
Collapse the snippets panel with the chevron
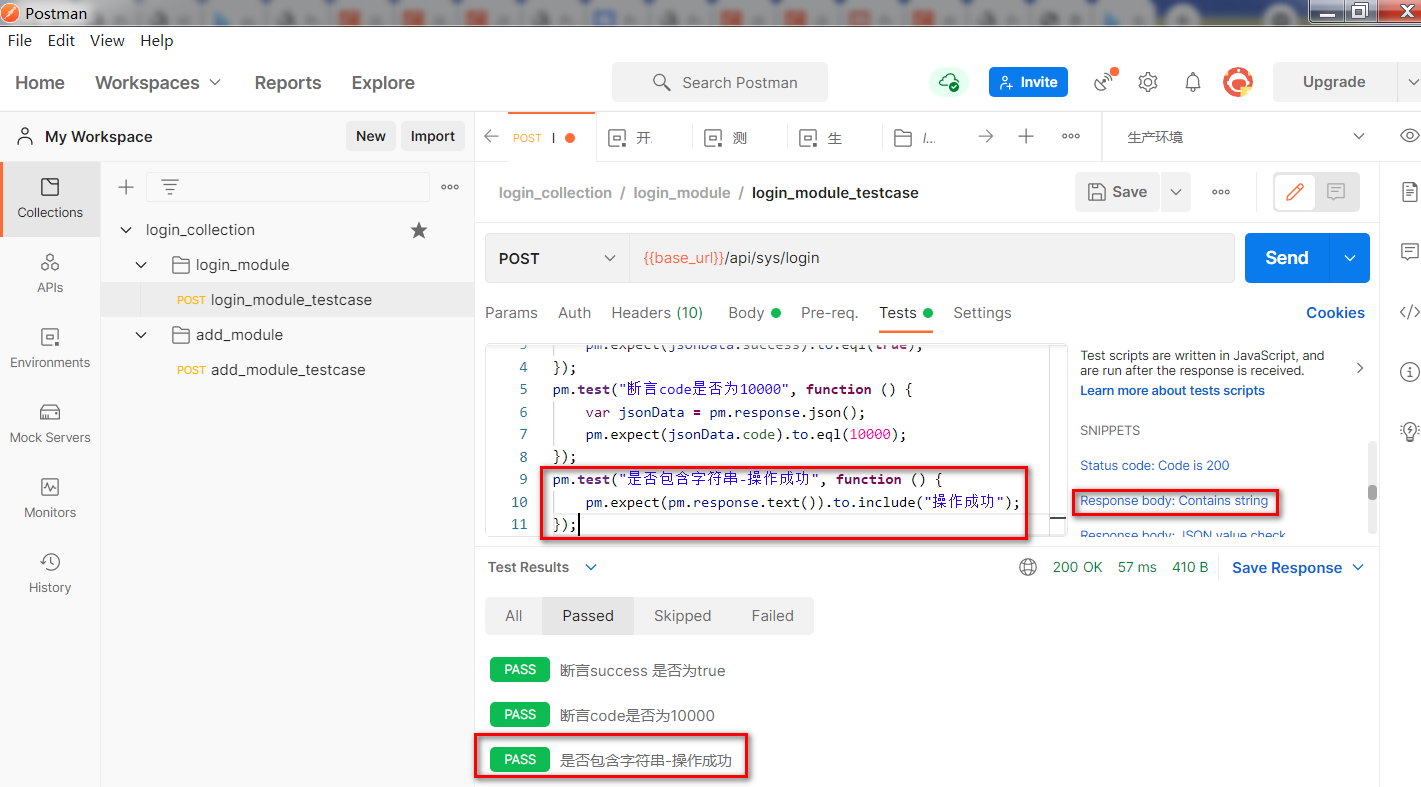[x=1359, y=368]
